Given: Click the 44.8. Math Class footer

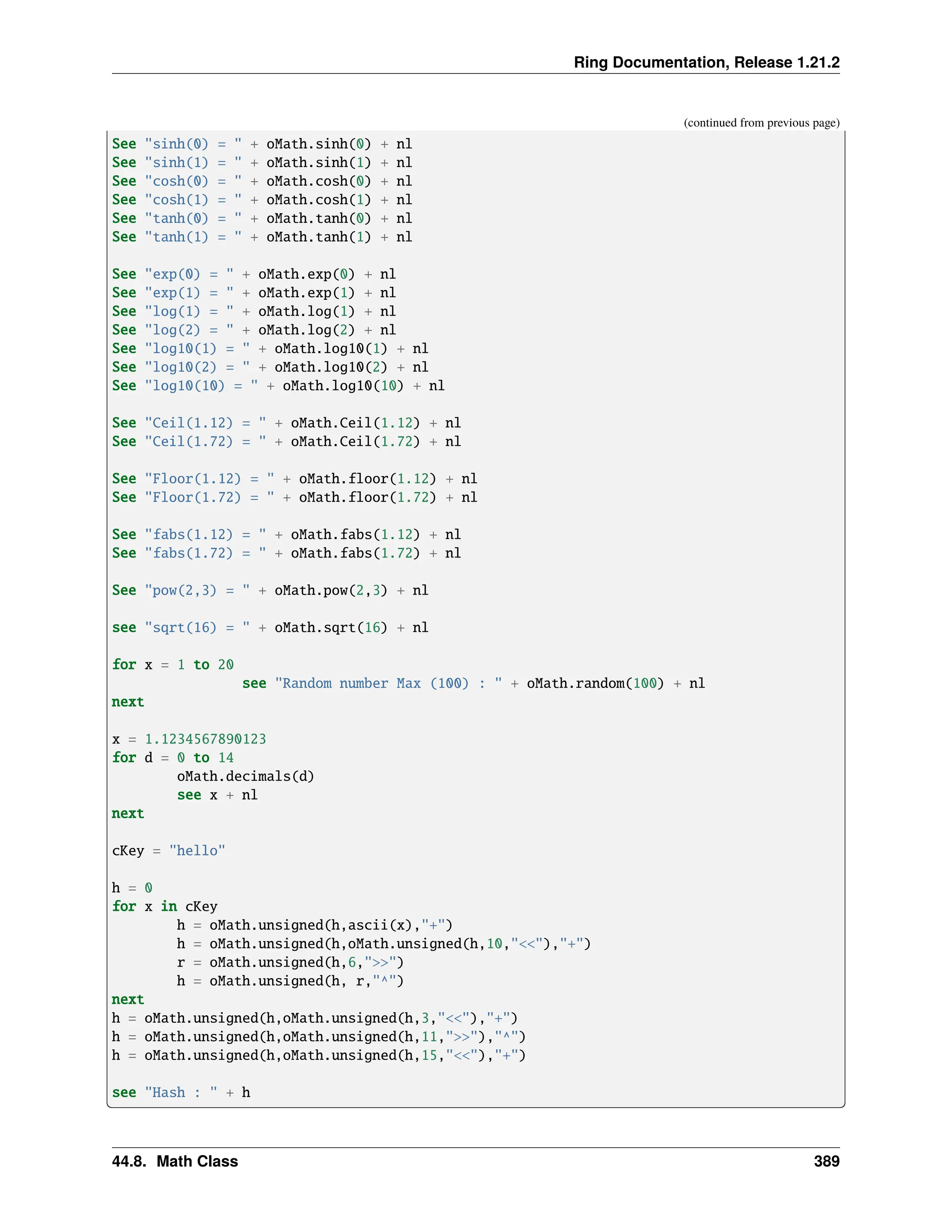Looking at the screenshot, I should (175, 1161).
